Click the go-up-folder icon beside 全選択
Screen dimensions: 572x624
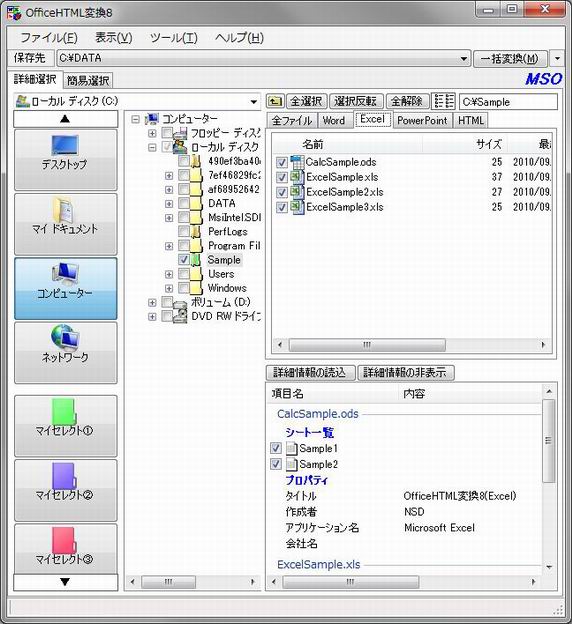click(x=275, y=101)
